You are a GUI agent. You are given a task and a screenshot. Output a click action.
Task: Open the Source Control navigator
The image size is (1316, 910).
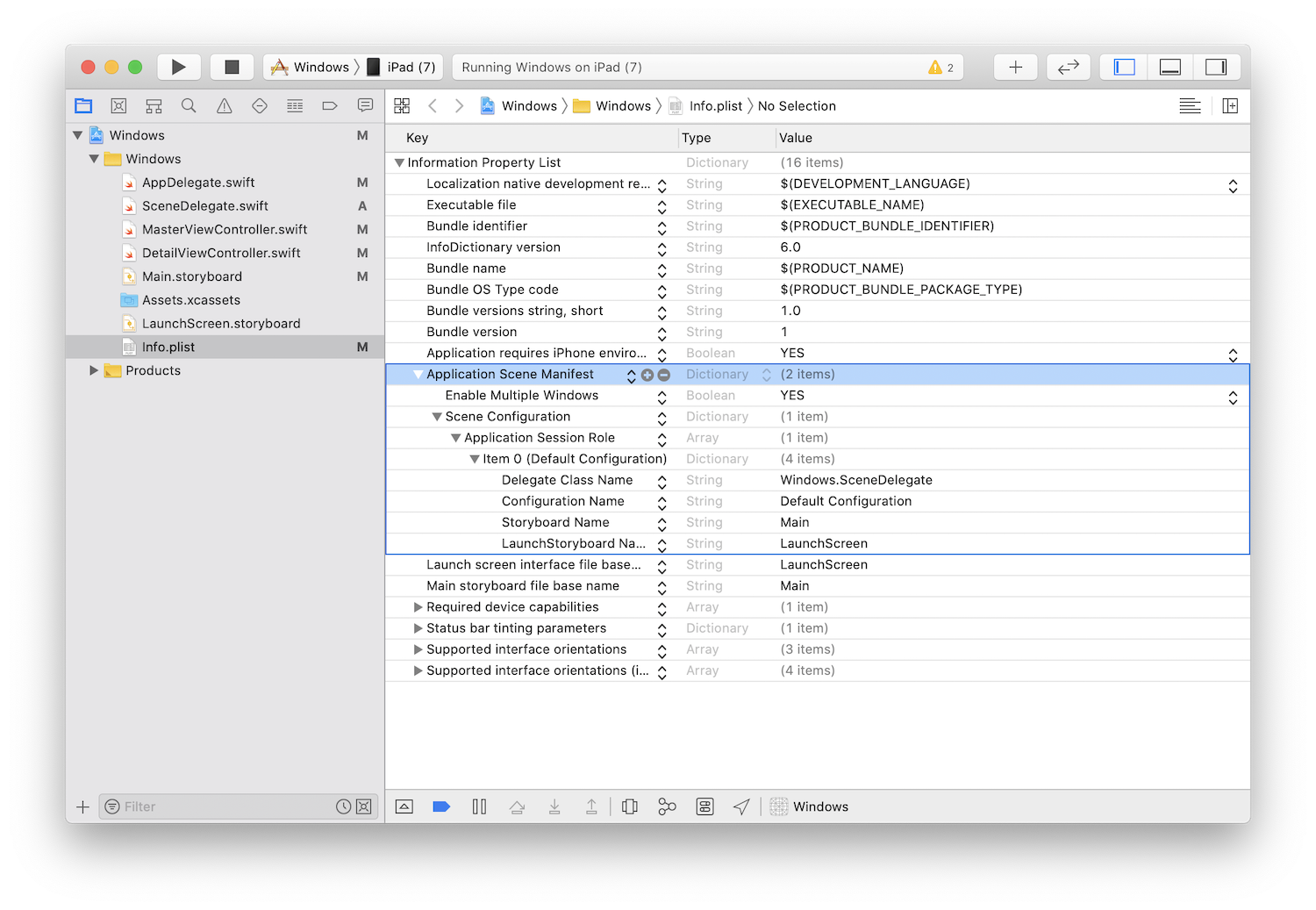(118, 106)
